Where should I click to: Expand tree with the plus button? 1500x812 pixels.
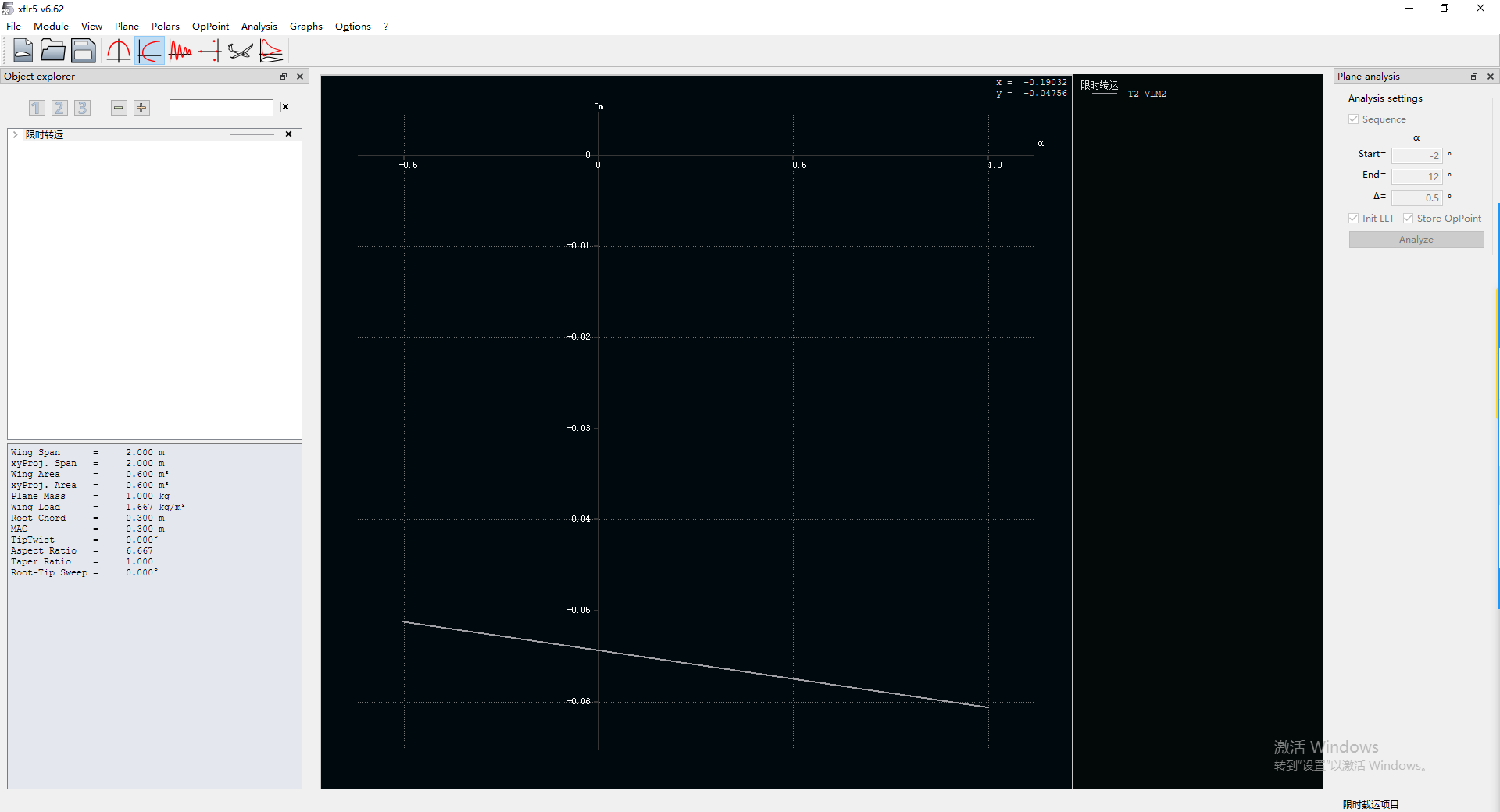pyautogui.click(x=141, y=108)
